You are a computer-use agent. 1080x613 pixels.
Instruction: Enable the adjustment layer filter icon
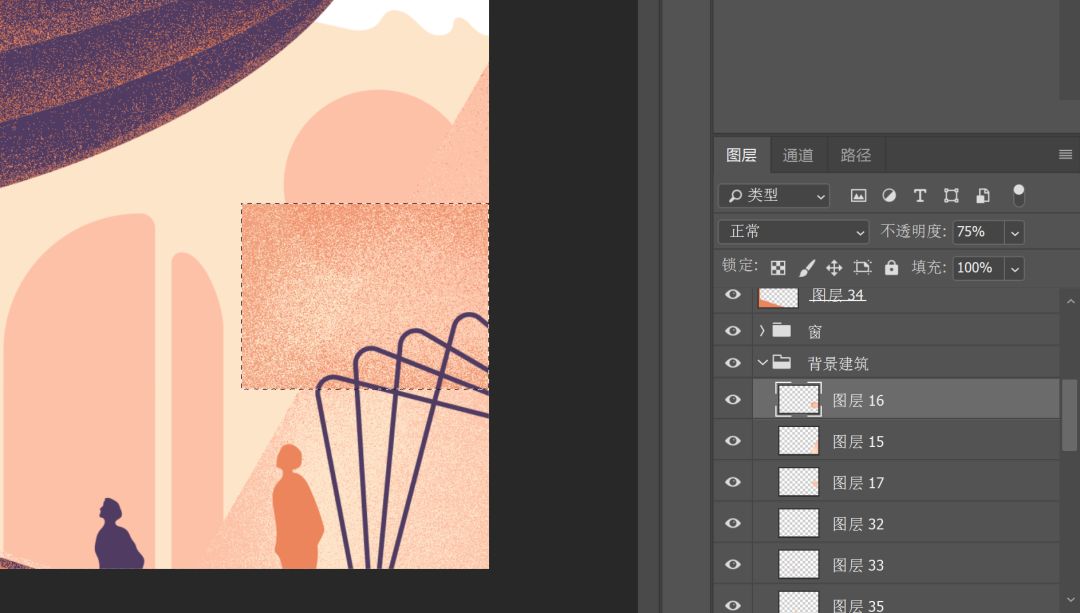click(889, 196)
